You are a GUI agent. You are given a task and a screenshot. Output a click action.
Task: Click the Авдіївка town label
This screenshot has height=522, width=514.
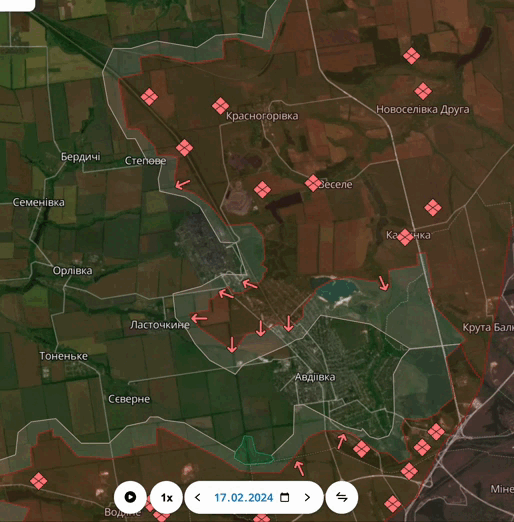click(x=315, y=377)
